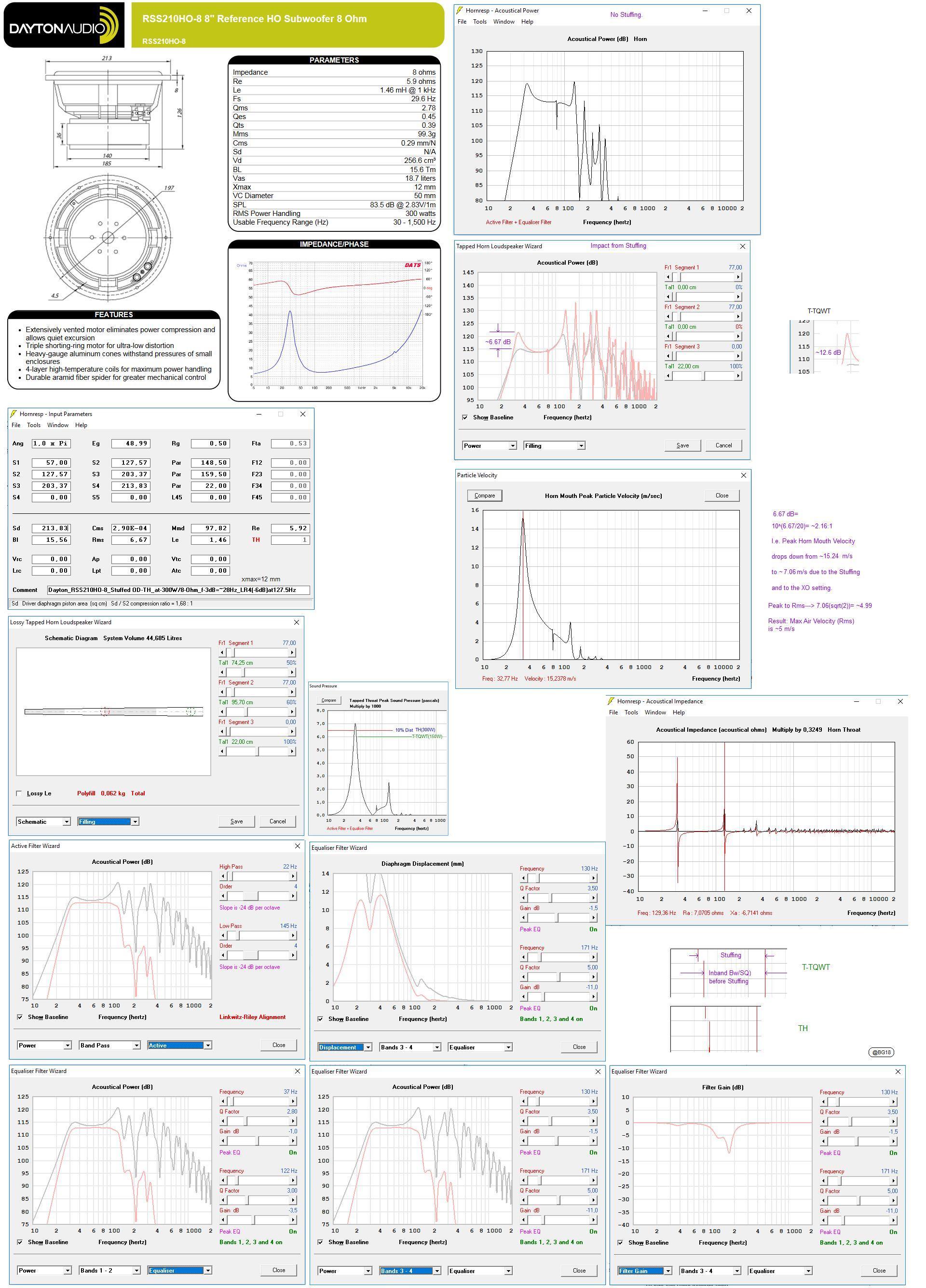
Task: Click left arrow of Fr1 Segment 1 slider in Lossy Wizard
Action: pos(223,653)
